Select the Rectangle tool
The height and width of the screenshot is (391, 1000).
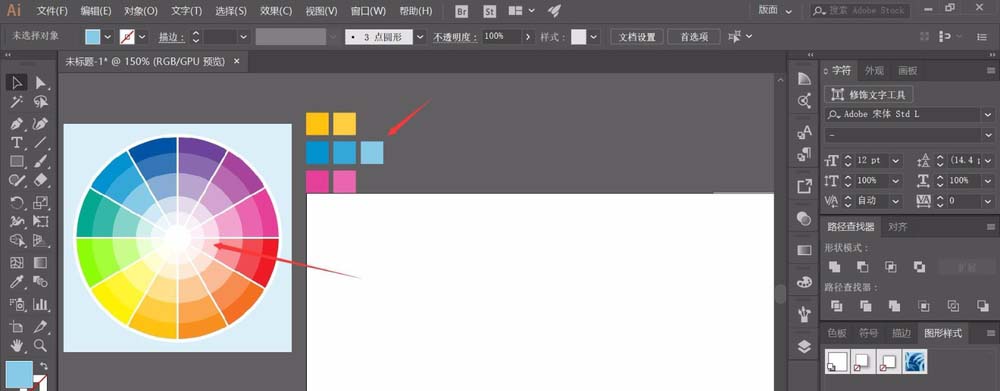pos(17,162)
